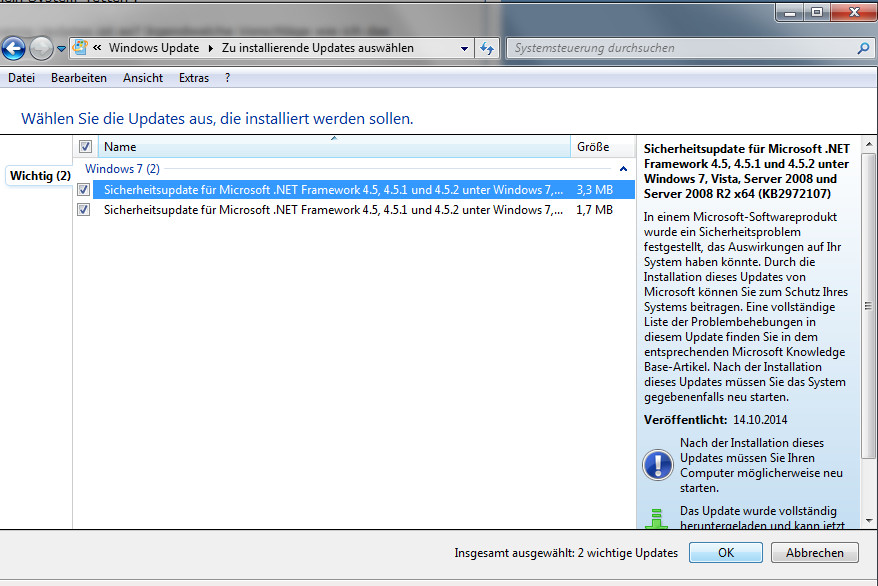The width and height of the screenshot is (878, 586).
Task: Click the details pane scrollbar thumb
Action: [x=868, y=306]
